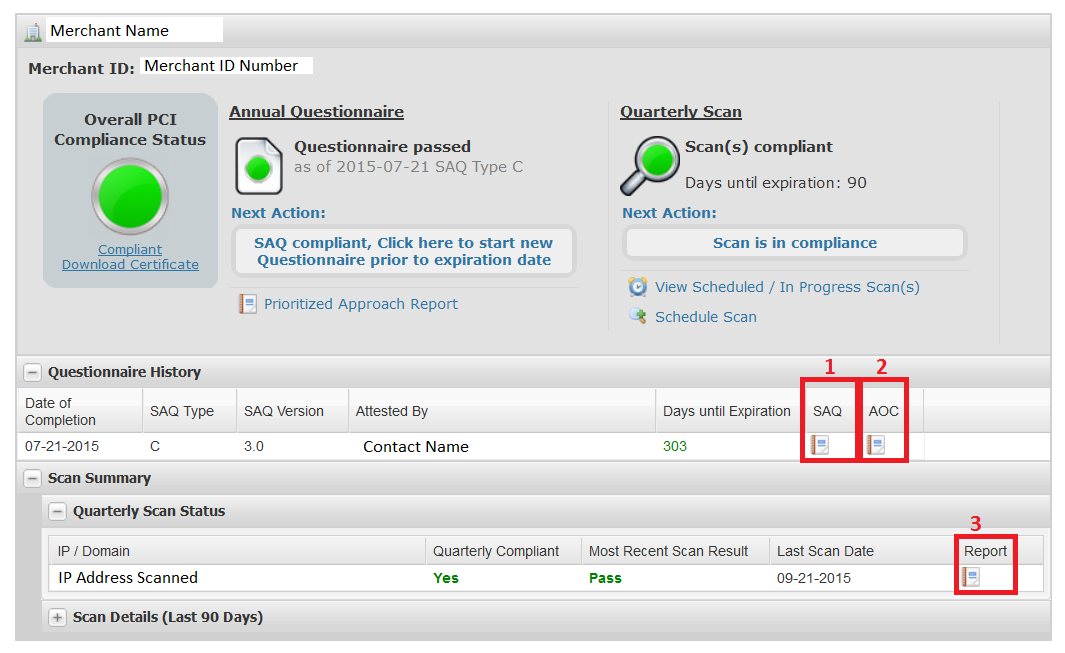Viewport: 1065px width, 653px height.
Task: Click the SAQ Type column header
Action: 189,411
